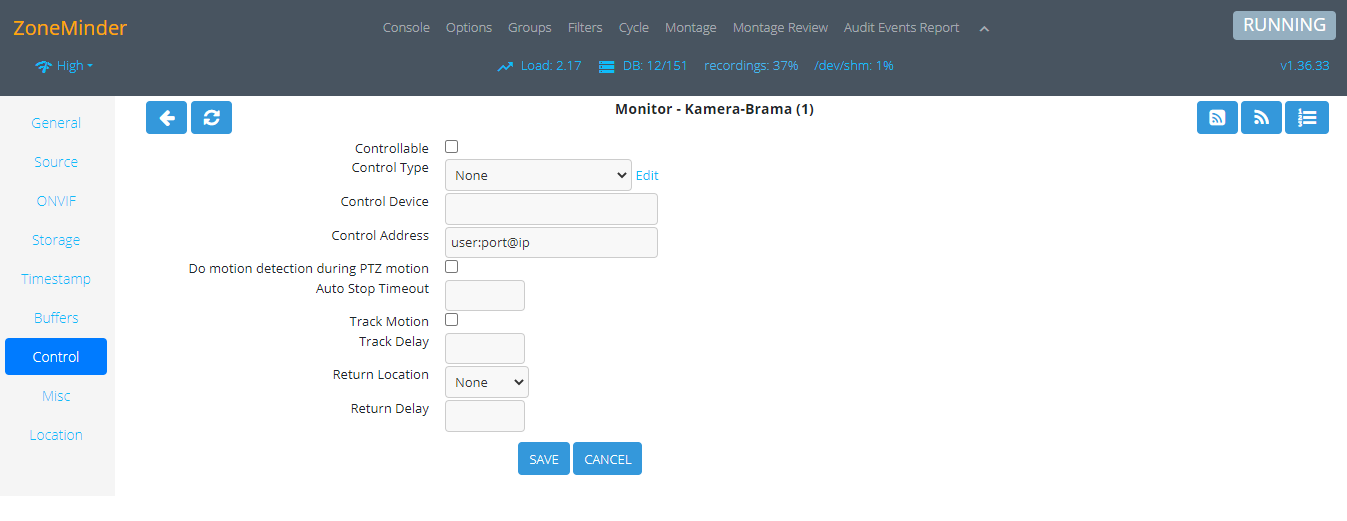1347x521 pixels.
Task: Toggle motion detection during PTZ motion
Action: click(x=451, y=267)
